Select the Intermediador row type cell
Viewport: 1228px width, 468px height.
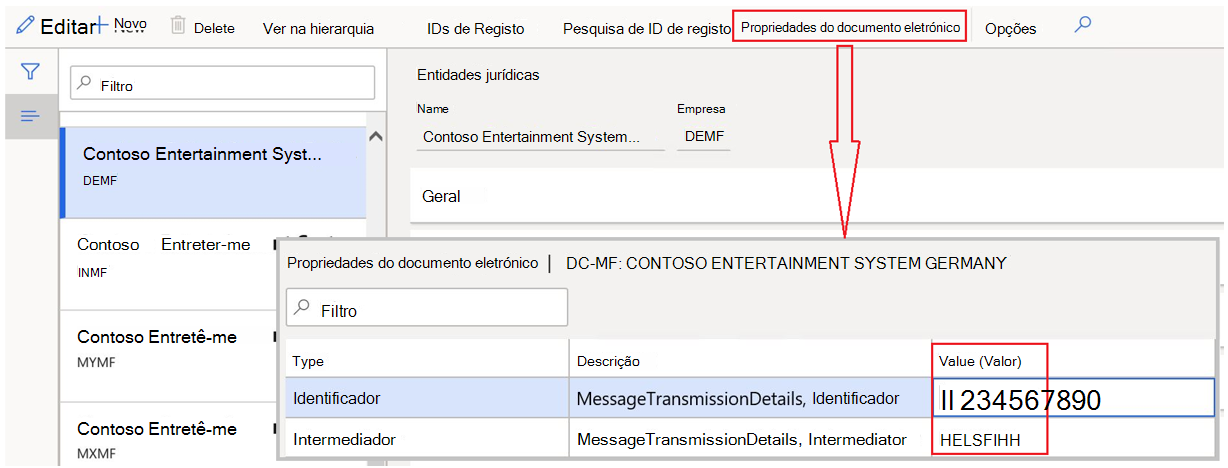click(428, 439)
